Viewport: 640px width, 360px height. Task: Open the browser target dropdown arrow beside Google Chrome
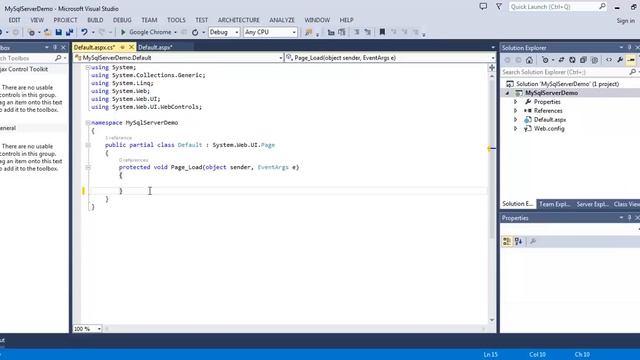[x=176, y=32]
